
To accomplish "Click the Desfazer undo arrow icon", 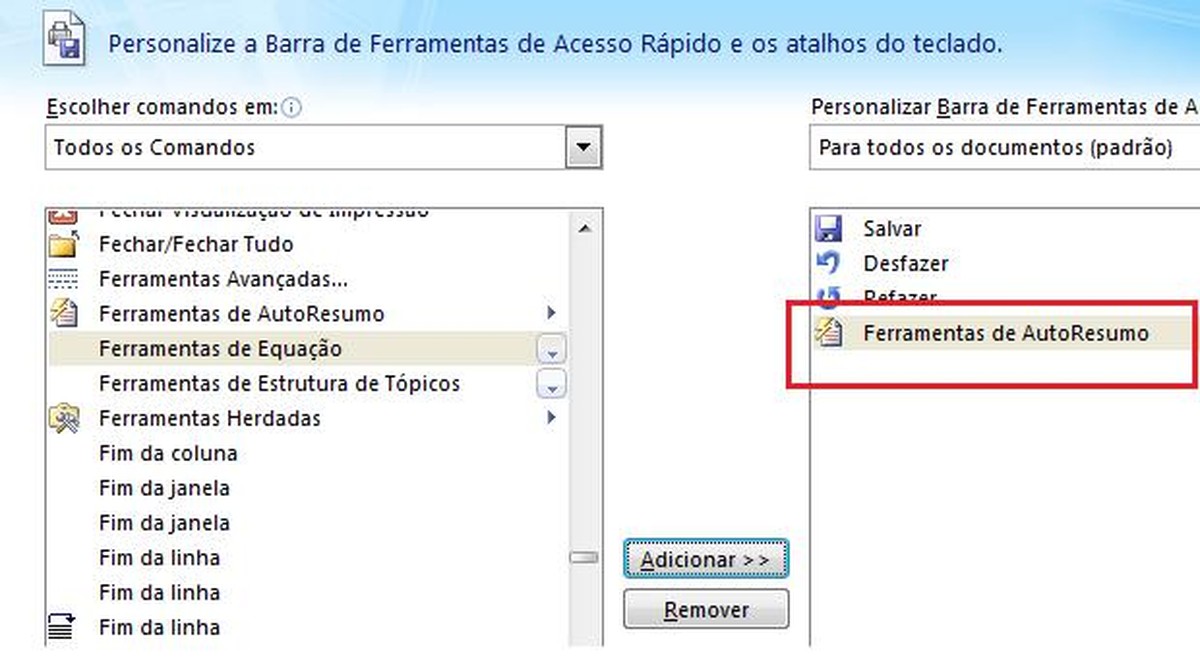I will [828, 263].
